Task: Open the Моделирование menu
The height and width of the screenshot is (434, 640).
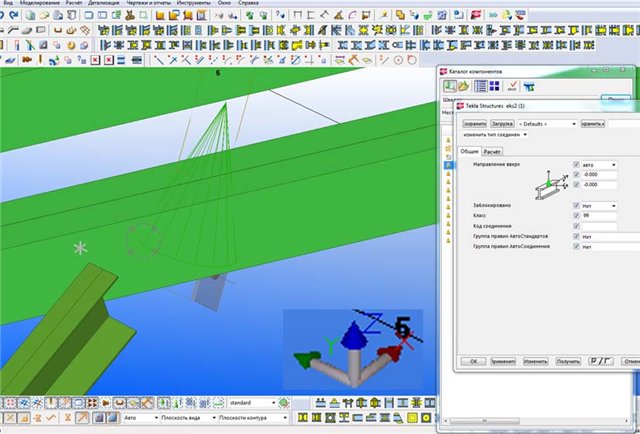Action: tap(39, 4)
